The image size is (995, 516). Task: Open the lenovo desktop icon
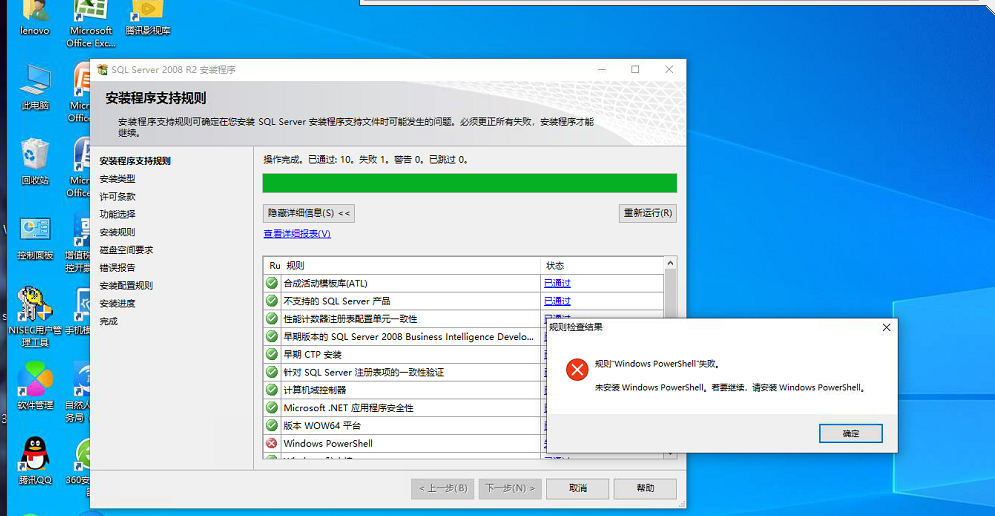(34, 18)
